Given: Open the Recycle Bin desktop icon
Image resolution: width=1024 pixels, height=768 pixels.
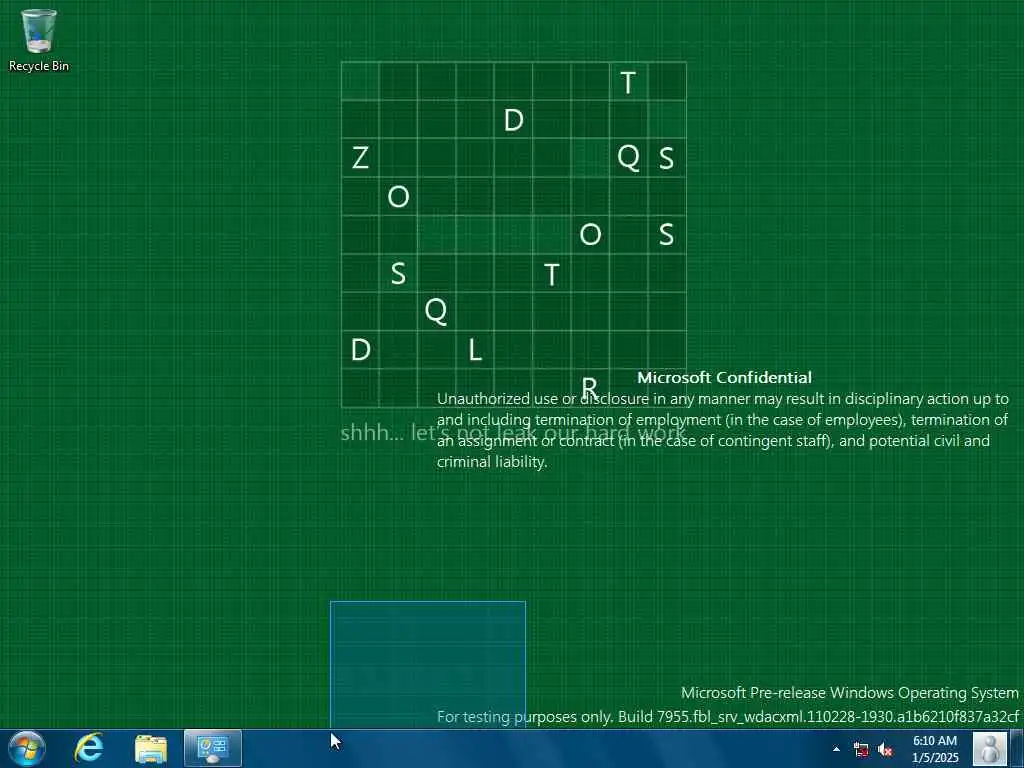Looking at the screenshot, I should pos(39,39).
